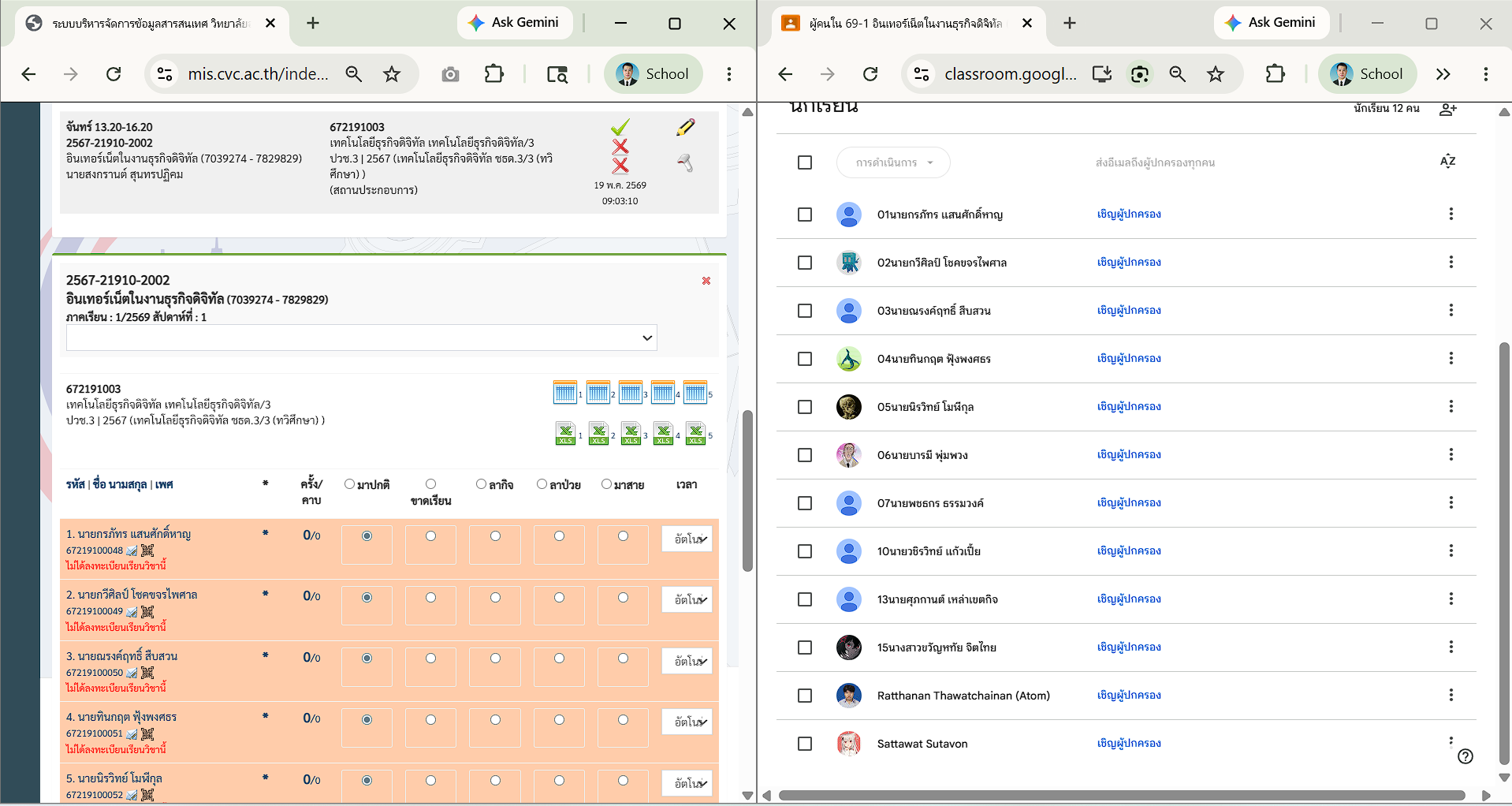This screenshot has width=1512, height=806.
Task: Open the School profile menu in the left browser
Action: [x=653, y=74]
